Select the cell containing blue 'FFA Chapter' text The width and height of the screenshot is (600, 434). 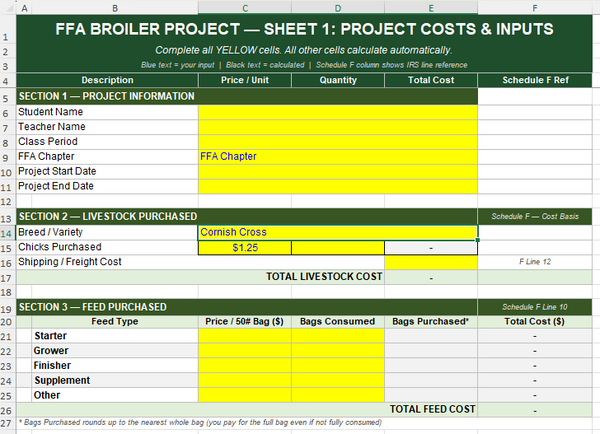tap(338, 157)
